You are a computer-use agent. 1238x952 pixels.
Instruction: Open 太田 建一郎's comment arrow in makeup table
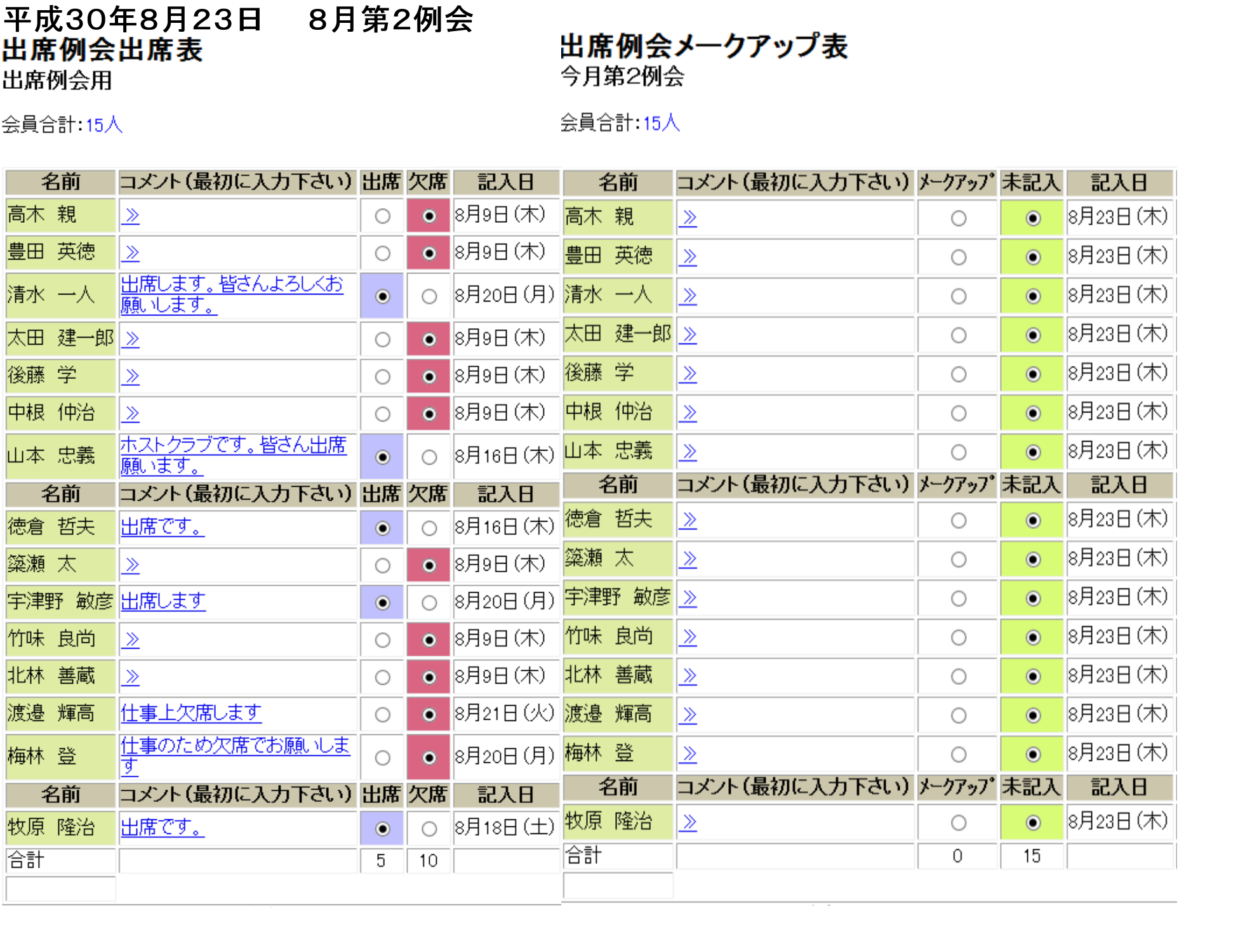click(x=688, y=335)
